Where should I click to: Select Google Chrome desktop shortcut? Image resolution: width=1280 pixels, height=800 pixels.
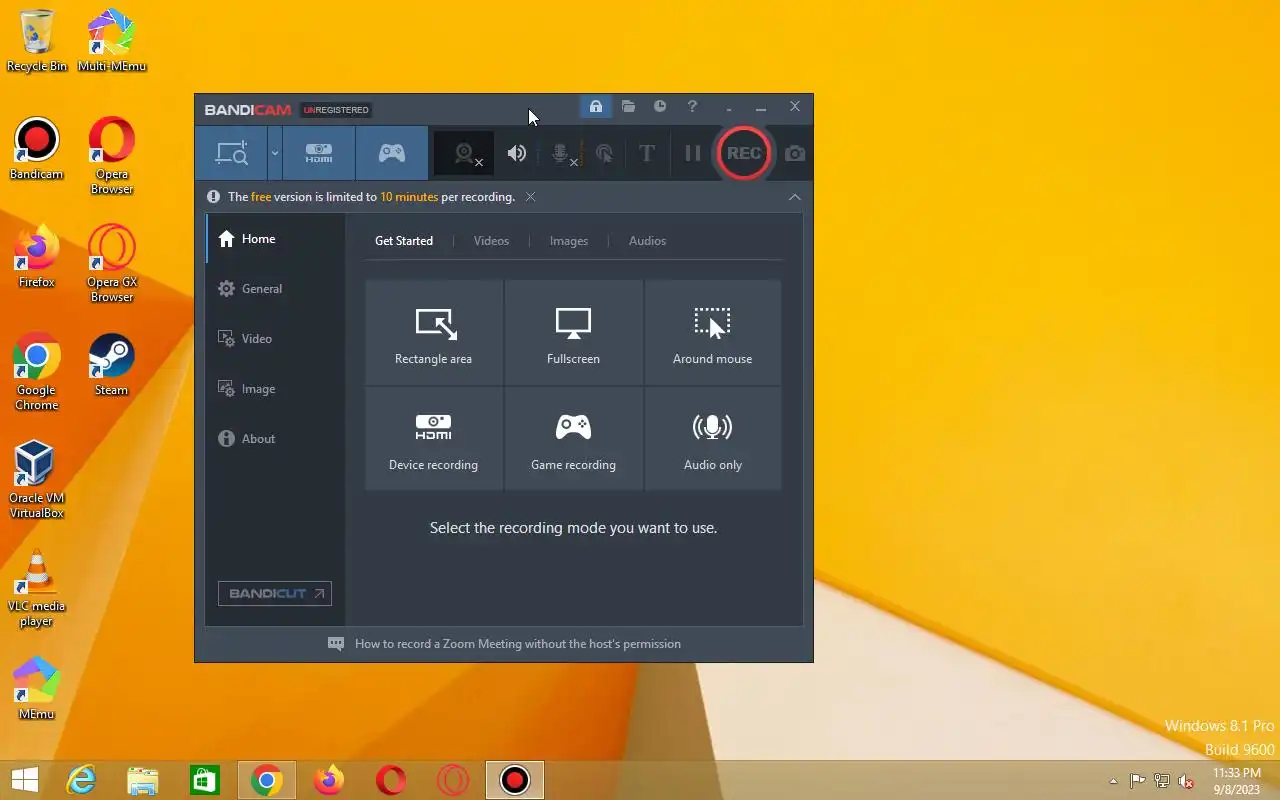click(37, 372)
